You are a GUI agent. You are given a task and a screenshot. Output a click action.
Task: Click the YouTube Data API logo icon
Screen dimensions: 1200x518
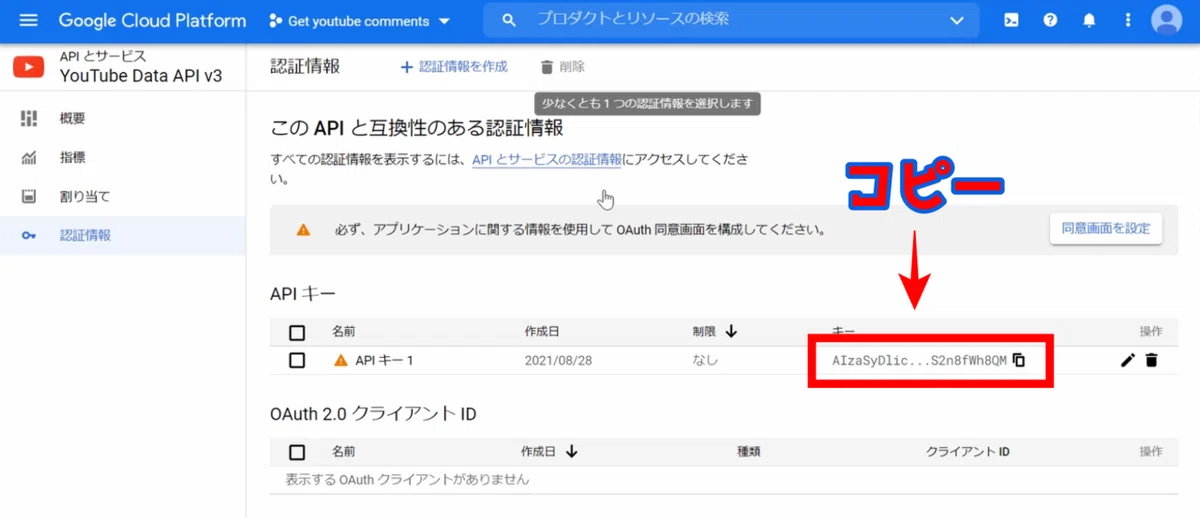(29, 68)
